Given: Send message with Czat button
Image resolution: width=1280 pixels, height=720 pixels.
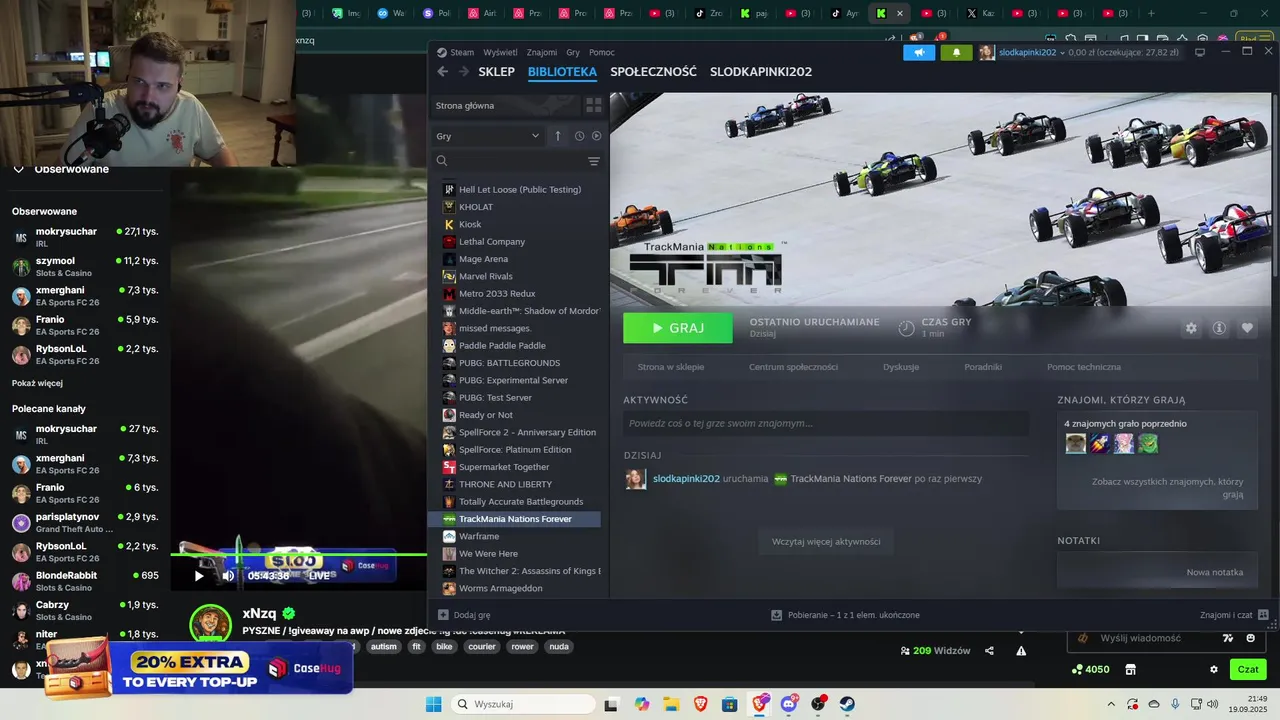Looking at the screenshot, I should 1248,670.
